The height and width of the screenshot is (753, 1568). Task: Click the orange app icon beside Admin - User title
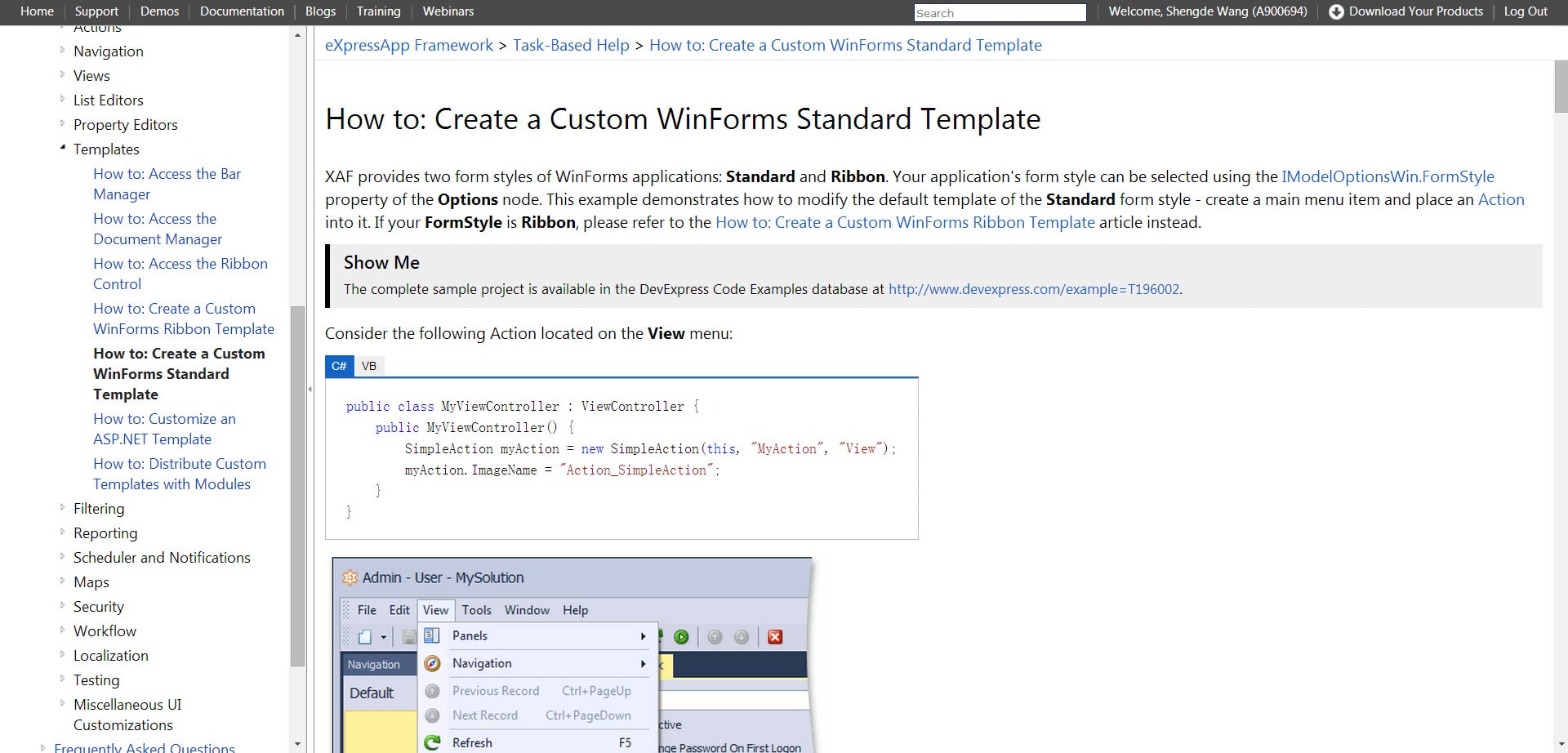pyautogui.click(x=350, y=577)
